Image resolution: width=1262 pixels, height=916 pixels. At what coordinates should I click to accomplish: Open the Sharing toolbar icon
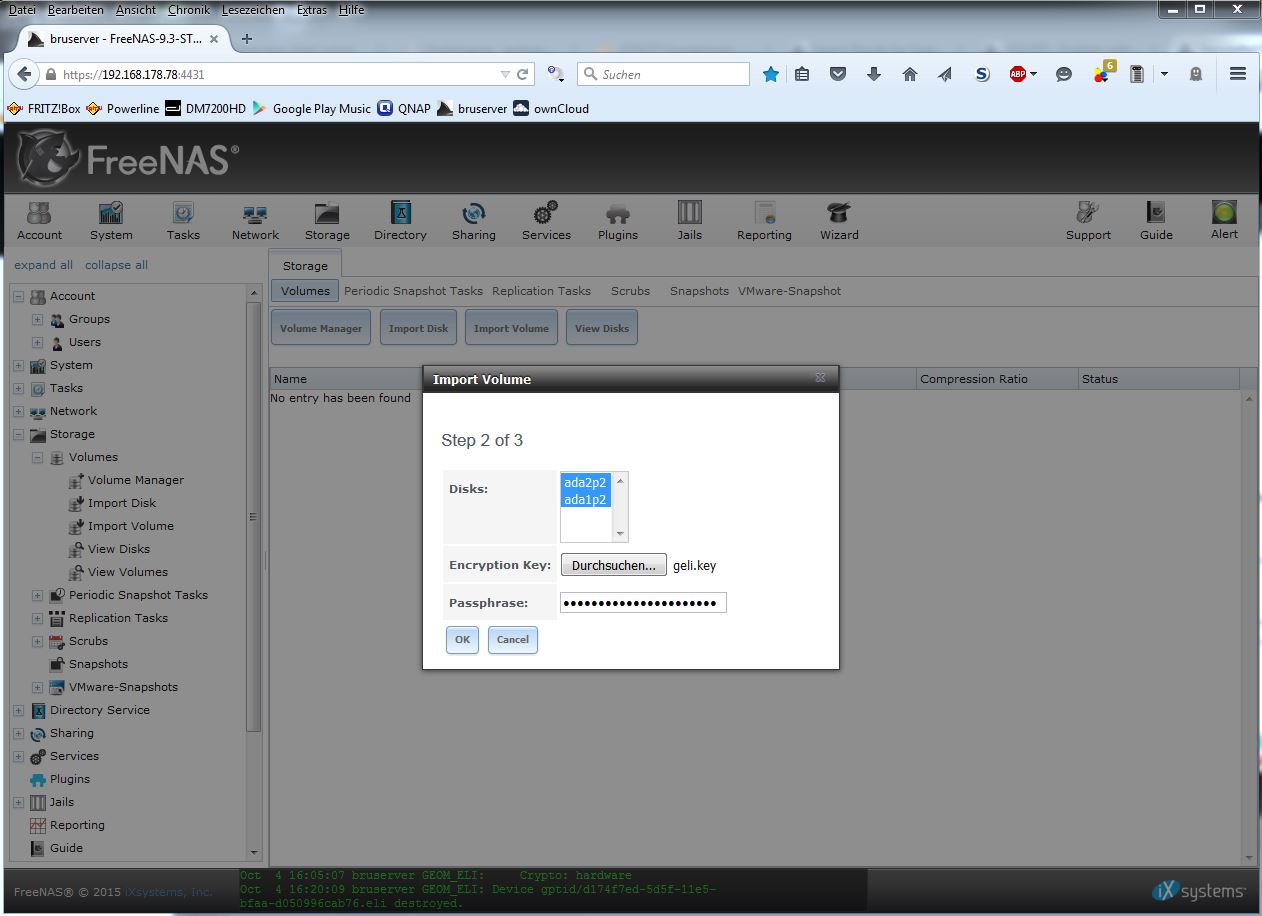coord(473,220)
